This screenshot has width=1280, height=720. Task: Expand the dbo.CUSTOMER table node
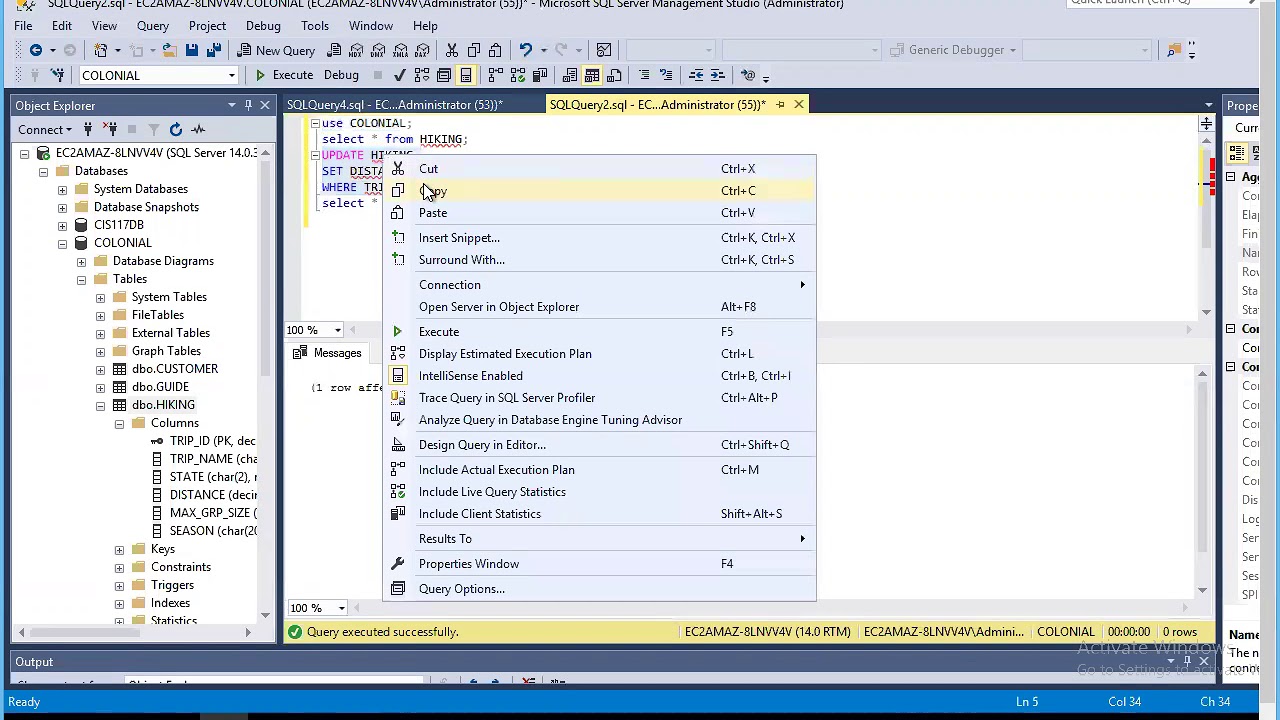pos(100,369)
